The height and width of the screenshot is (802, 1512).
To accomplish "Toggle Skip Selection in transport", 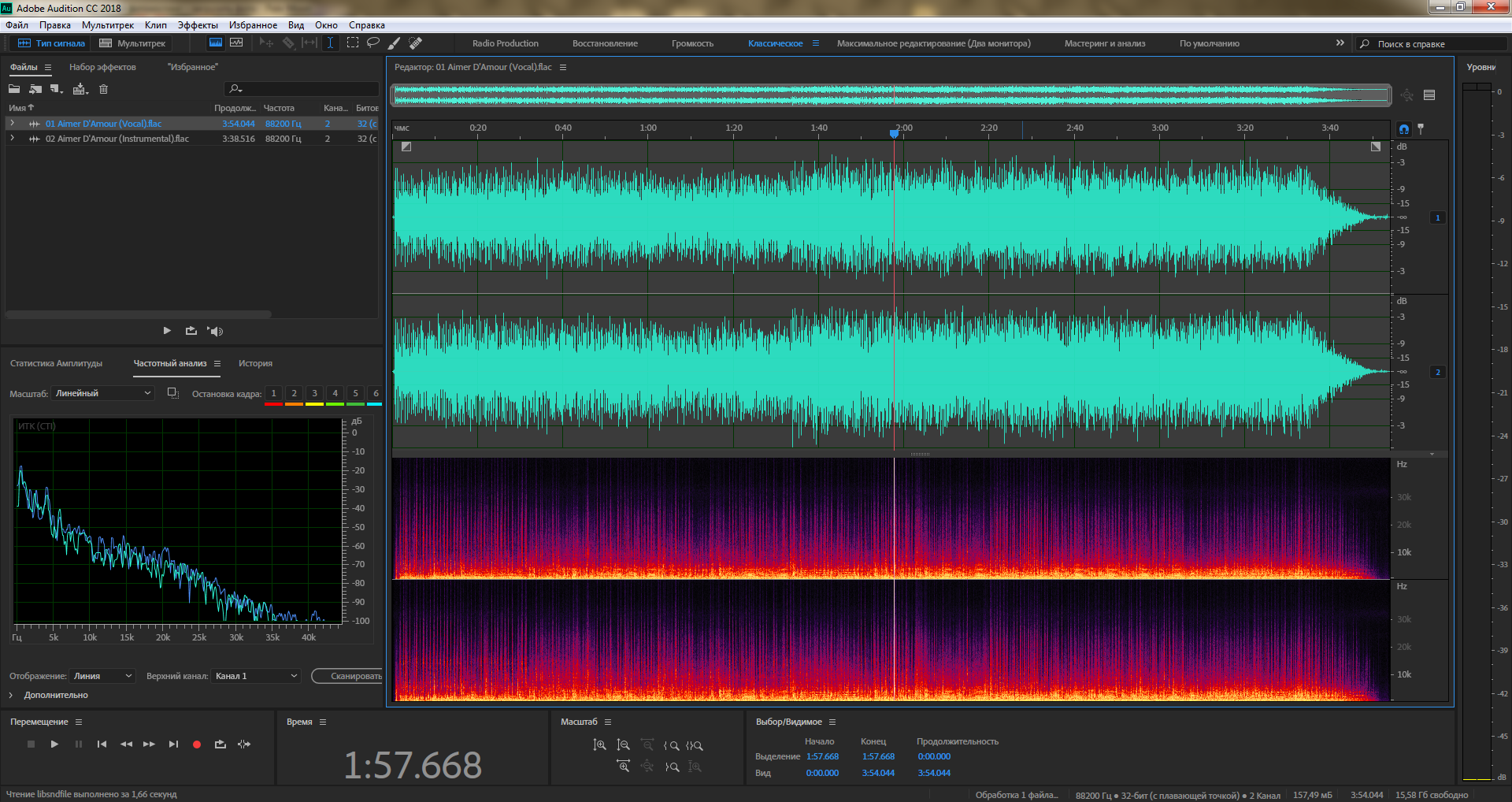I will (x=244, y=744).
